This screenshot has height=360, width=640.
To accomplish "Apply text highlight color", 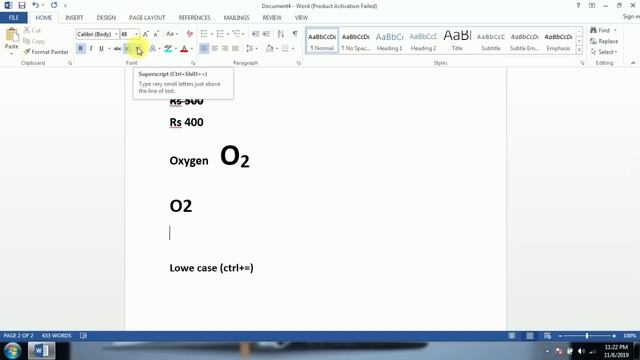I will point(168,49).
